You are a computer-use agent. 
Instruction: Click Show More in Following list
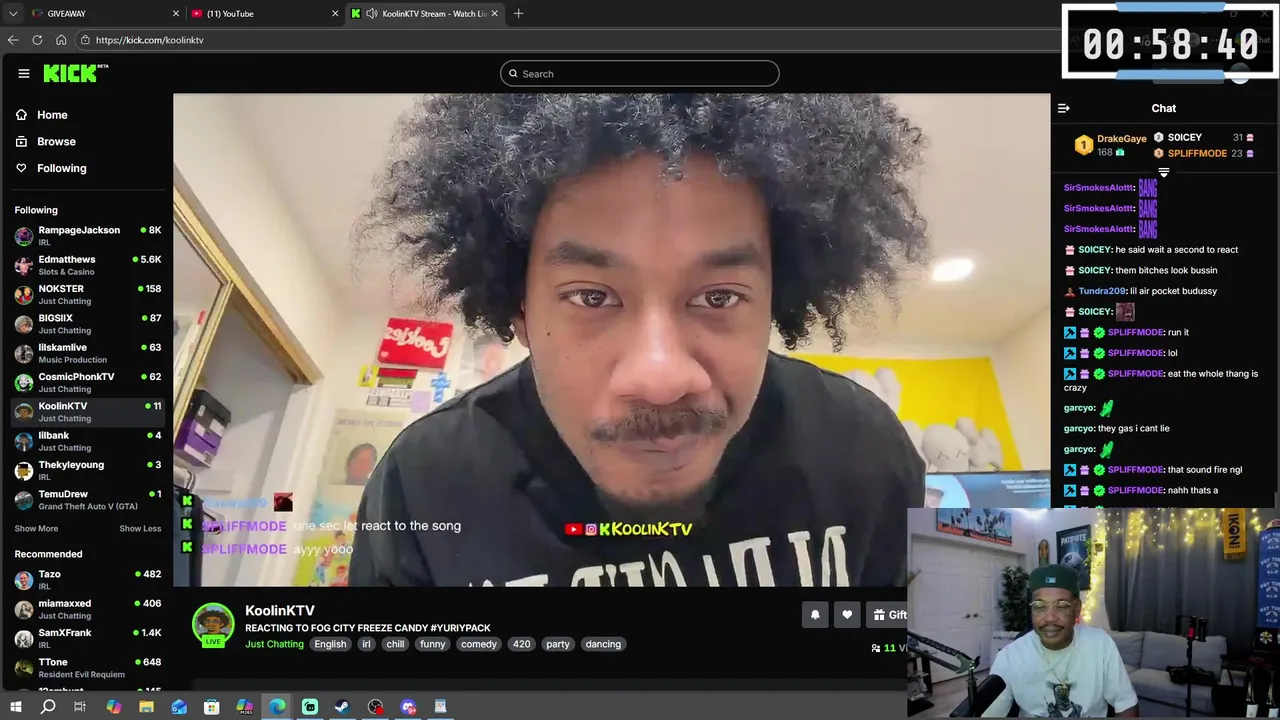(x=36, y=528)
